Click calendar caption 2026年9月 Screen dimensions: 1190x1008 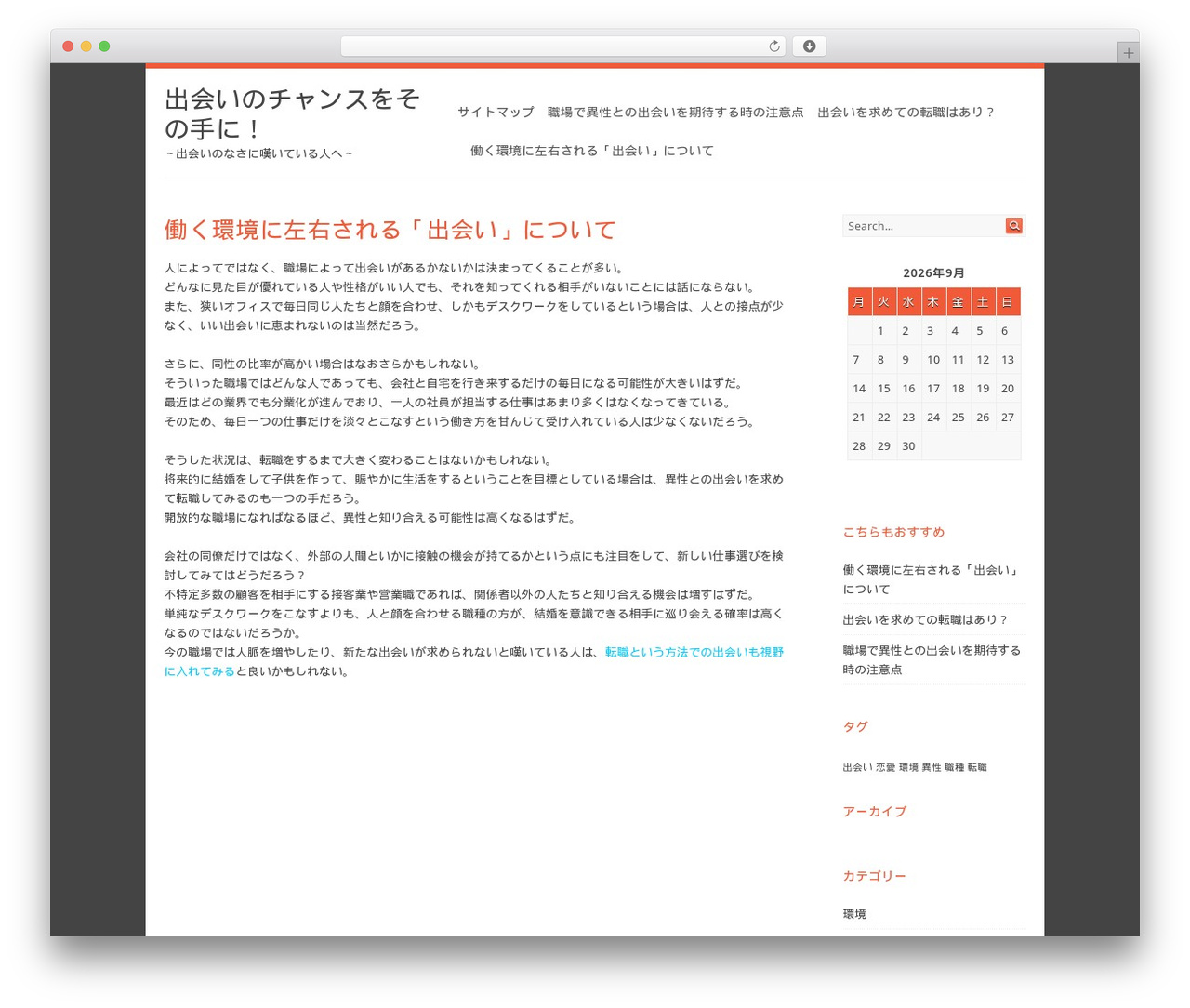coord(933,272)
